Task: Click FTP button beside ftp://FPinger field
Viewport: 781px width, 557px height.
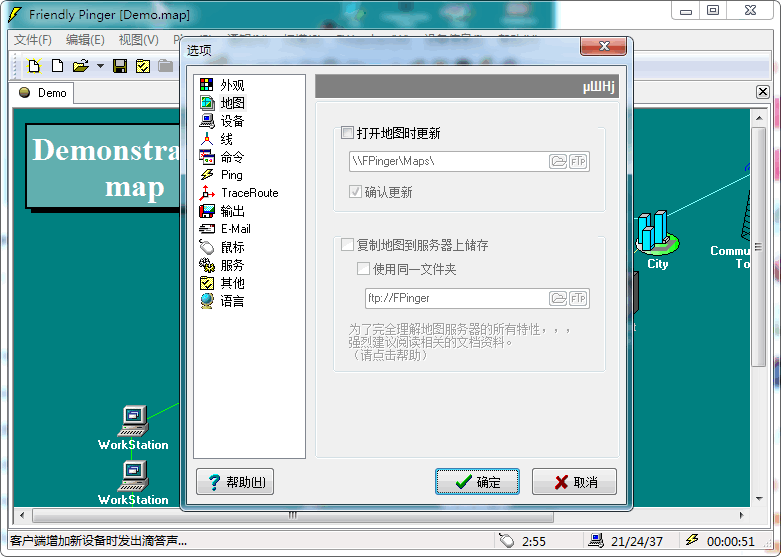Action: coord(578,298)
